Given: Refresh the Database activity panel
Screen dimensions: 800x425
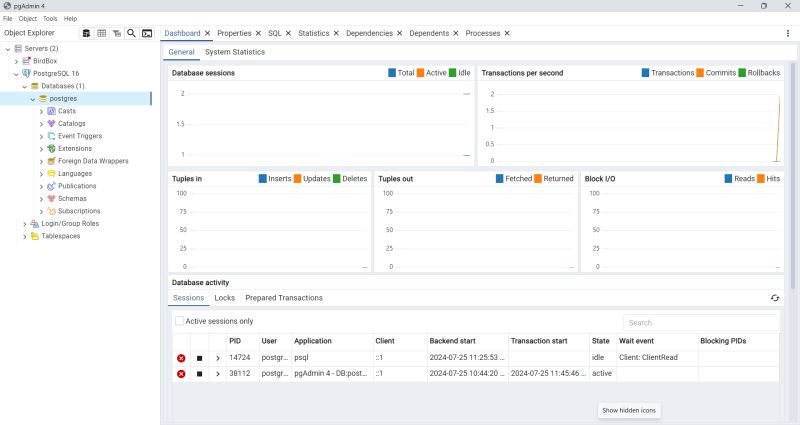Looking at the screenshot, I should click(x=774, y=298).
